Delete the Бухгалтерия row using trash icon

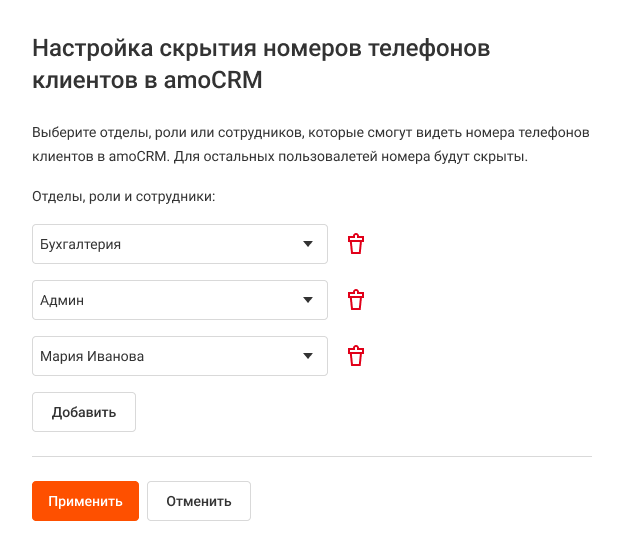pos(356,244)
